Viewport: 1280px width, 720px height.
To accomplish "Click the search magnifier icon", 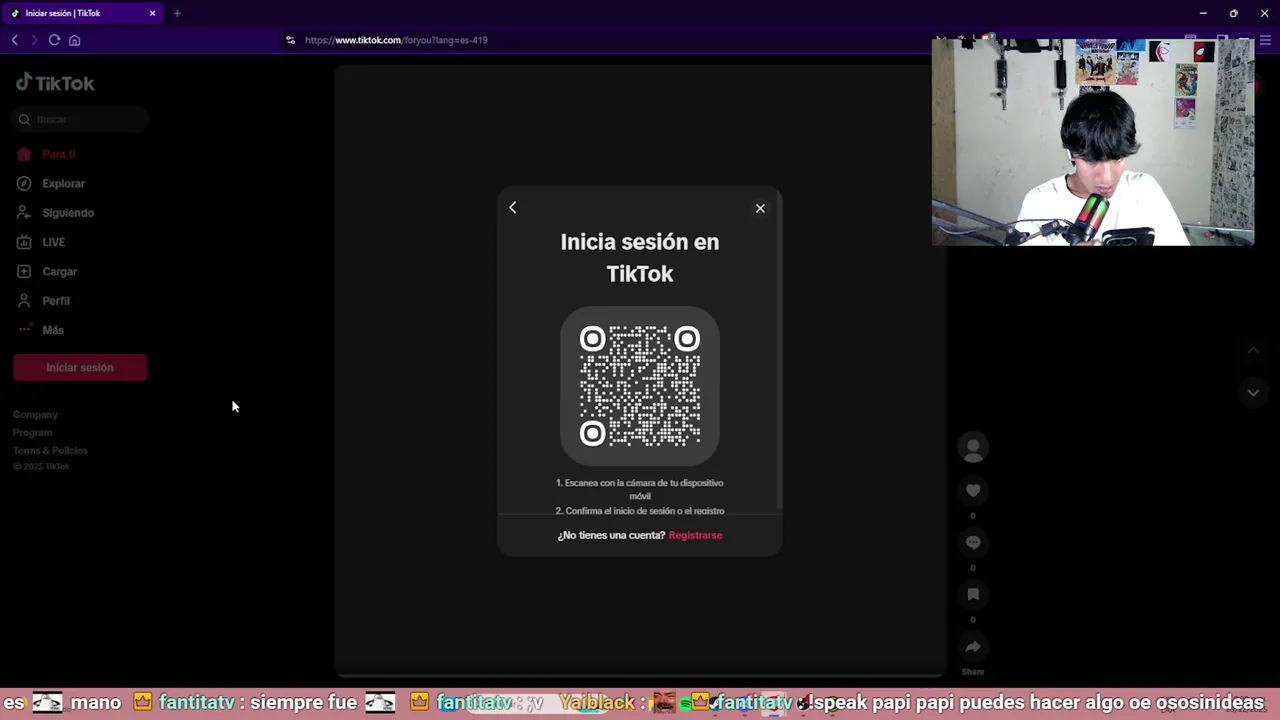I will click(24, 120).
